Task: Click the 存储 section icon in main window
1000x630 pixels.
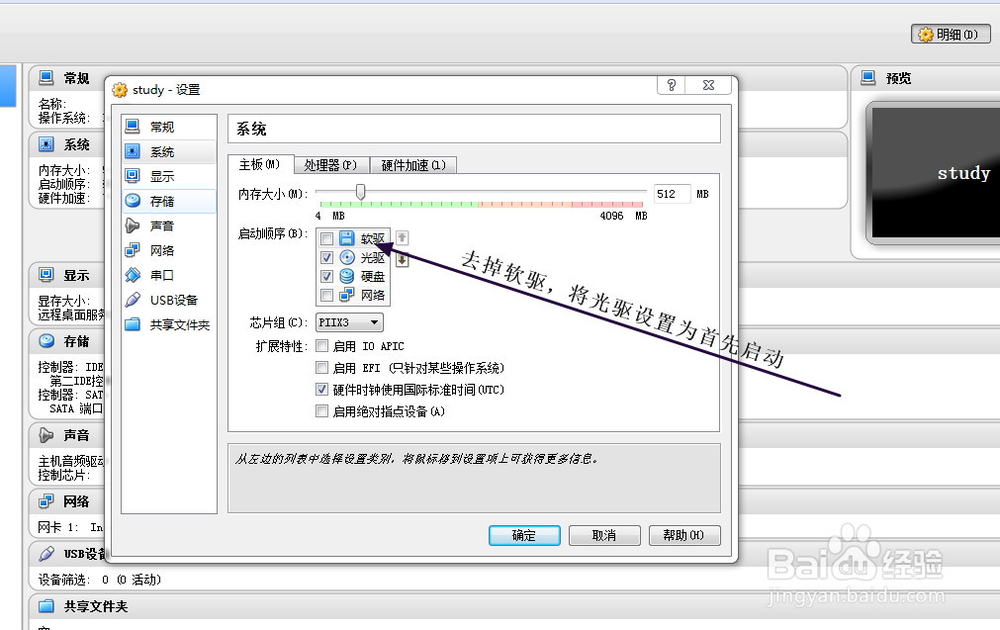Action: (46, 341)
